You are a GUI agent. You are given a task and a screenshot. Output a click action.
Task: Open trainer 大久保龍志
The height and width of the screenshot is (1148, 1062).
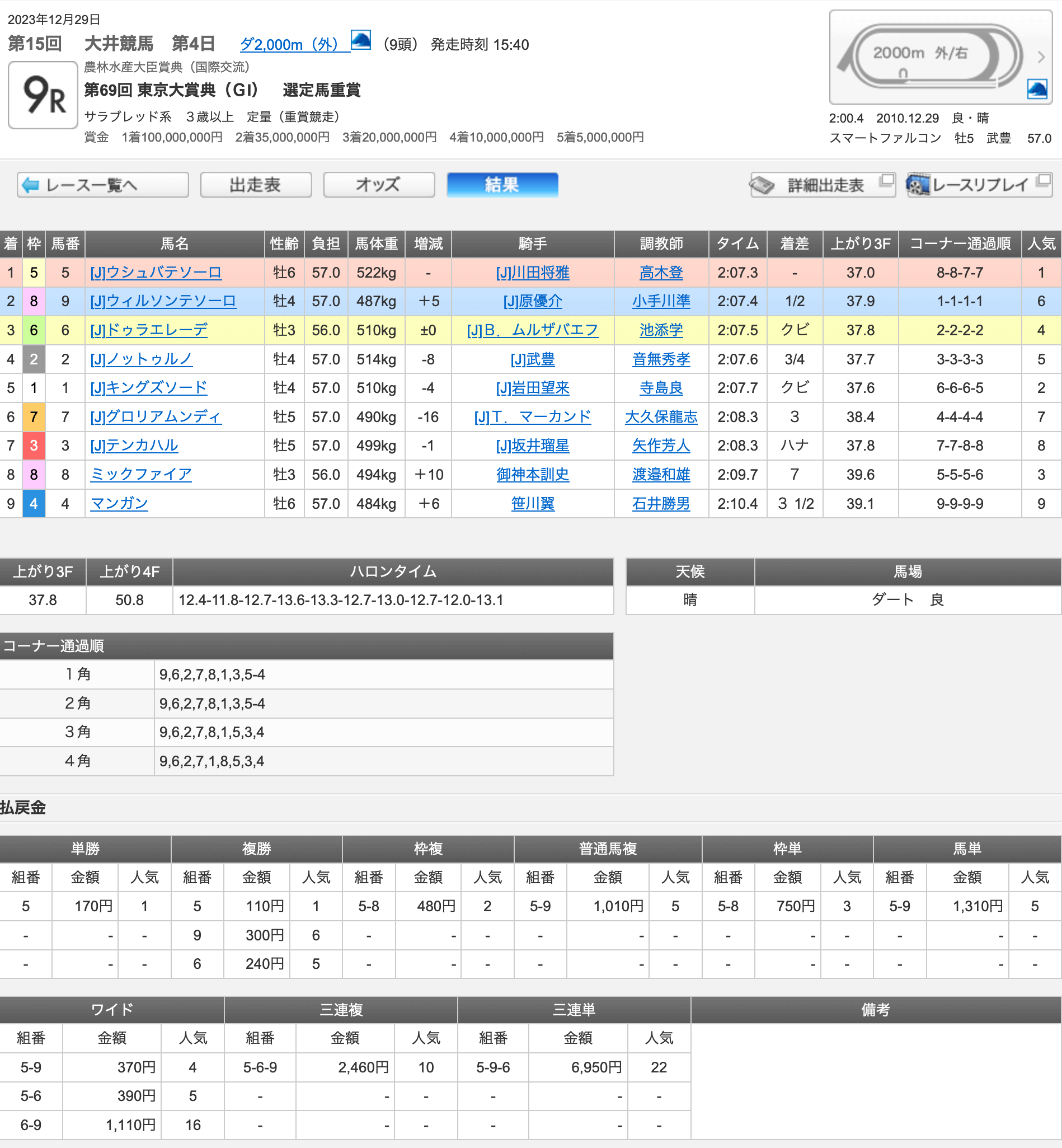click(661, 417)
